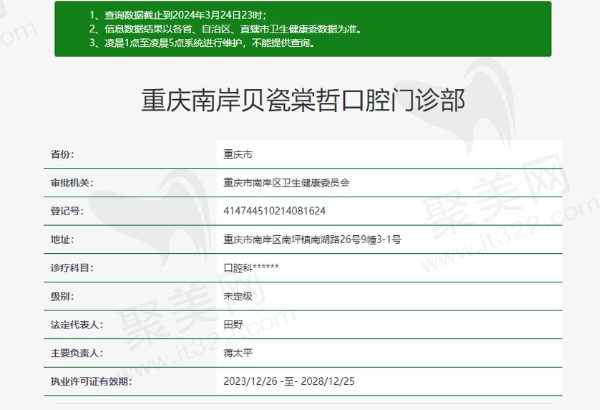Viewport: 600px width, 410px height.
Task: Select the 登记号 label
Action: pyautogui.click(x=67, y=211)
